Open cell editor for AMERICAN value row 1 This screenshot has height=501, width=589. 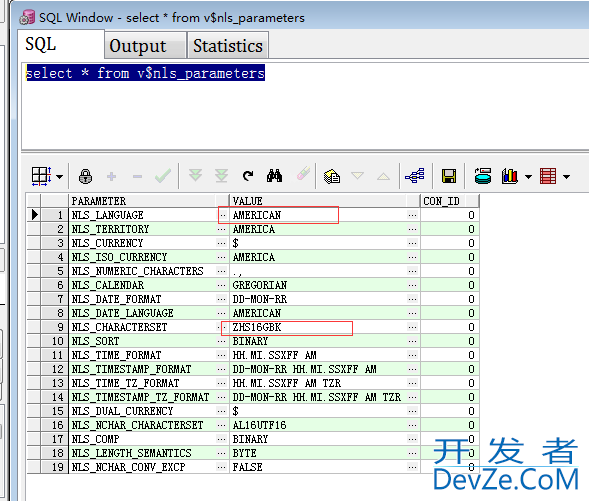click(x=412, y=215)
